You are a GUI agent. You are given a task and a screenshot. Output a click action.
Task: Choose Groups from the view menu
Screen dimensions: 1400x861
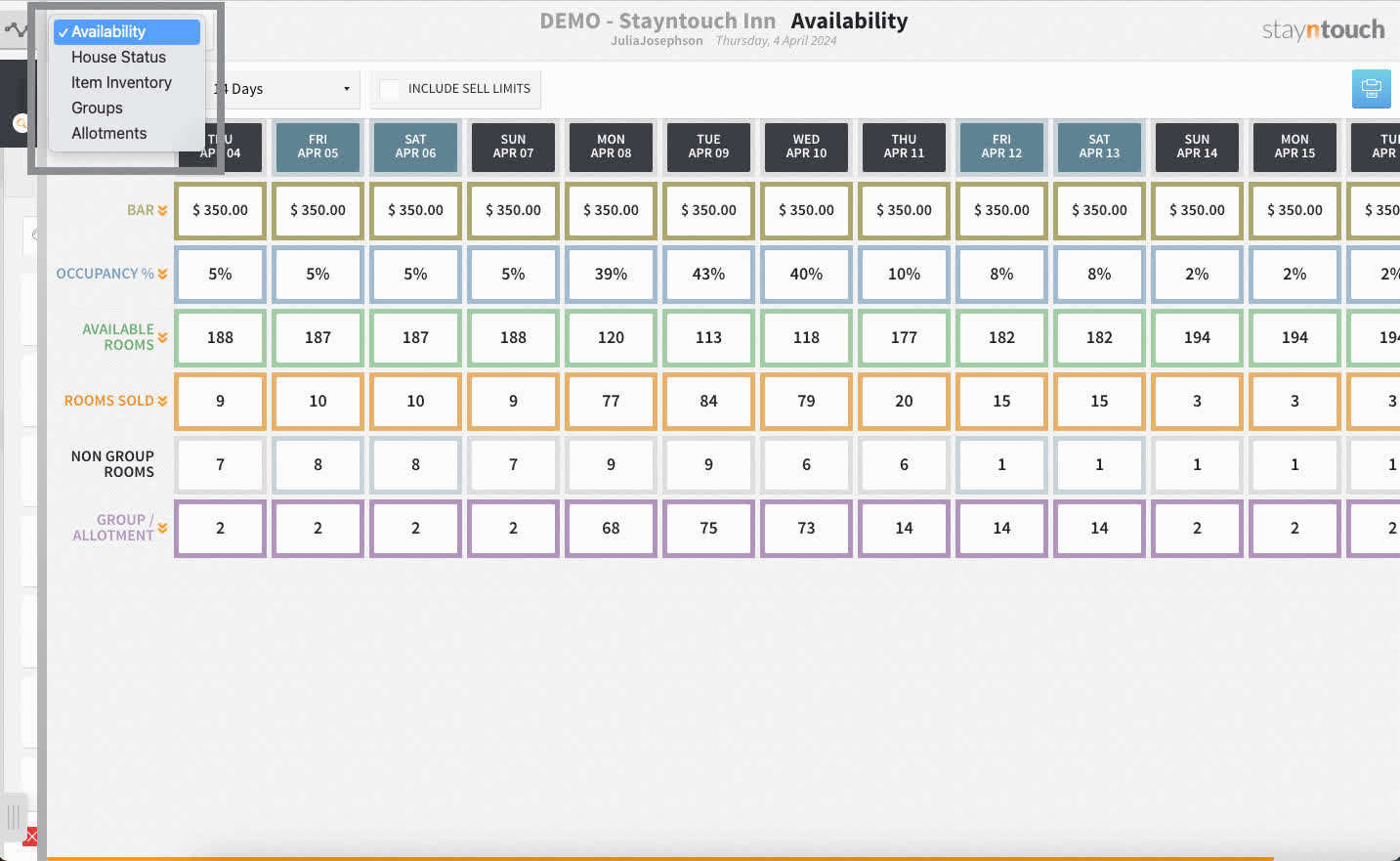point(127,108)
